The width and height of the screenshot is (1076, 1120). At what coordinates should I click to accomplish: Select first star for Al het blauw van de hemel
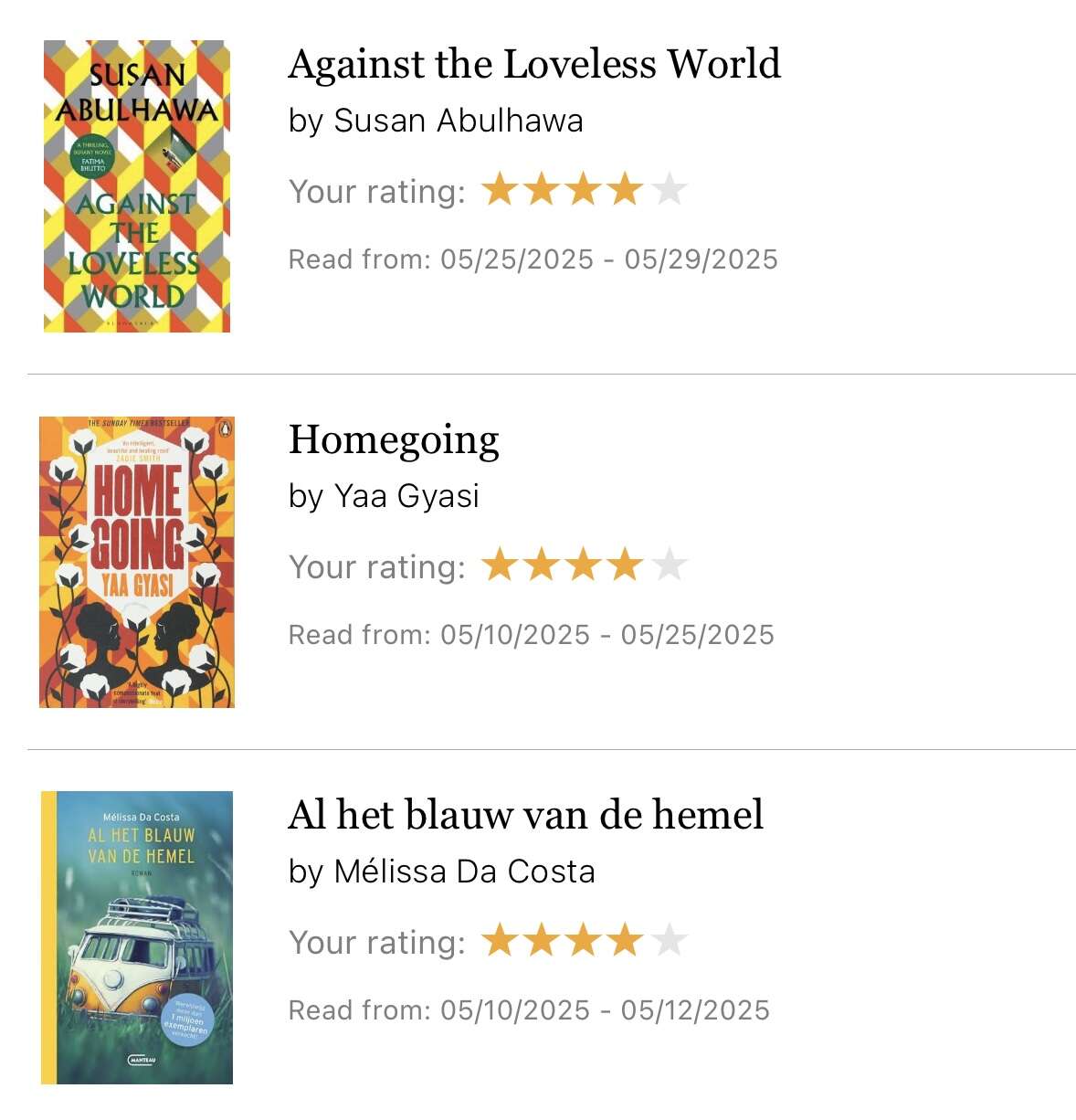pyautogui.click(x=500, y=941)
